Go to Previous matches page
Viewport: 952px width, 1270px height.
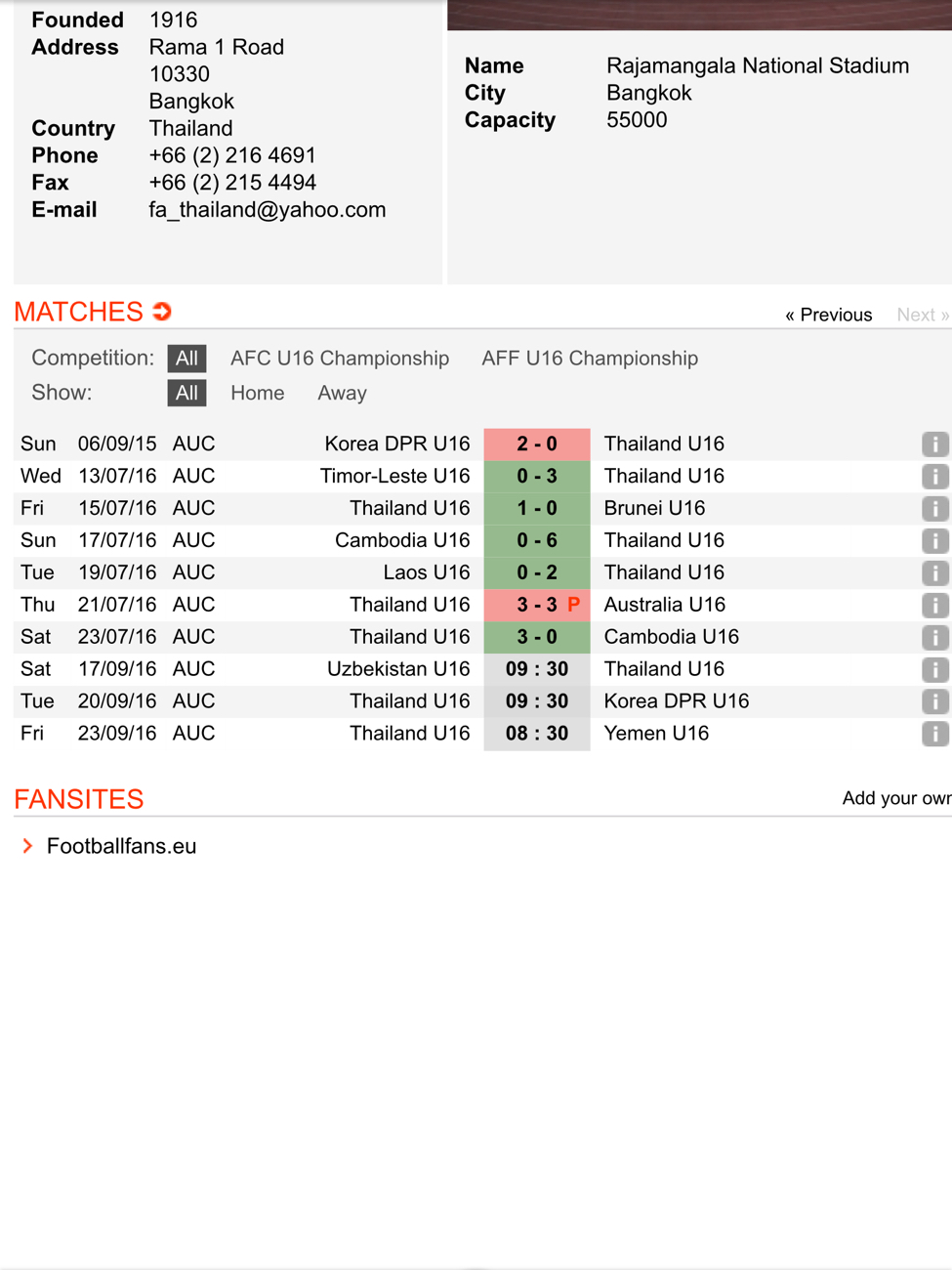pyautogui.click(x=828, y=315)
